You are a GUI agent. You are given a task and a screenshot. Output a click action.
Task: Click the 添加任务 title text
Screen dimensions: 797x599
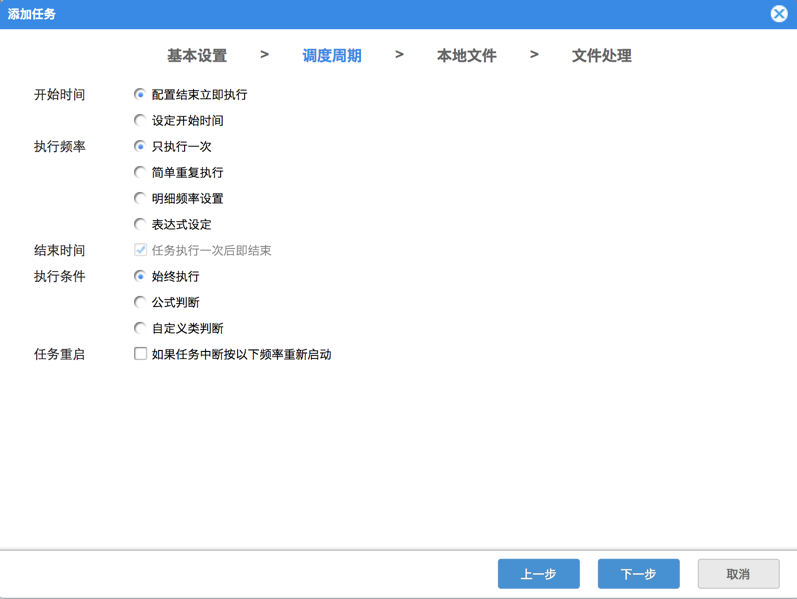click(32, 14)
